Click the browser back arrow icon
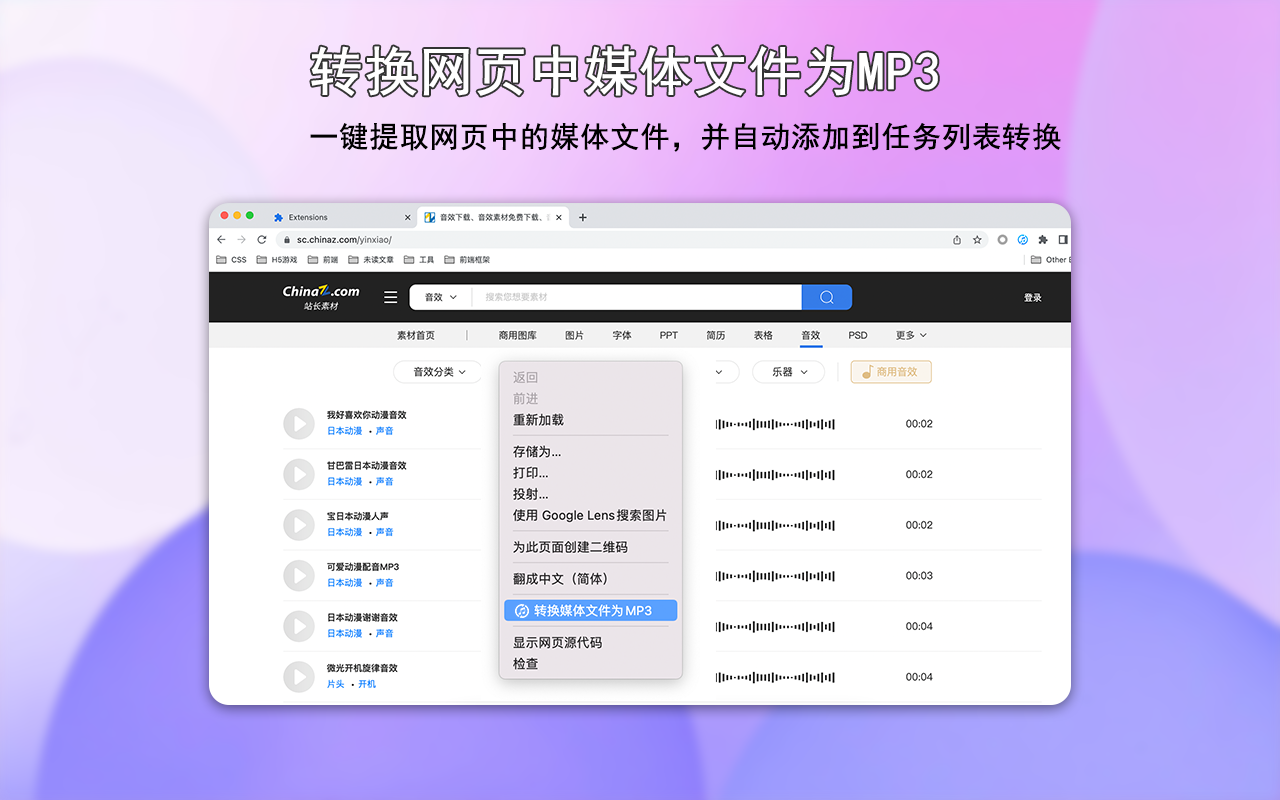The image size is (1280, 800). coord(221,240)
